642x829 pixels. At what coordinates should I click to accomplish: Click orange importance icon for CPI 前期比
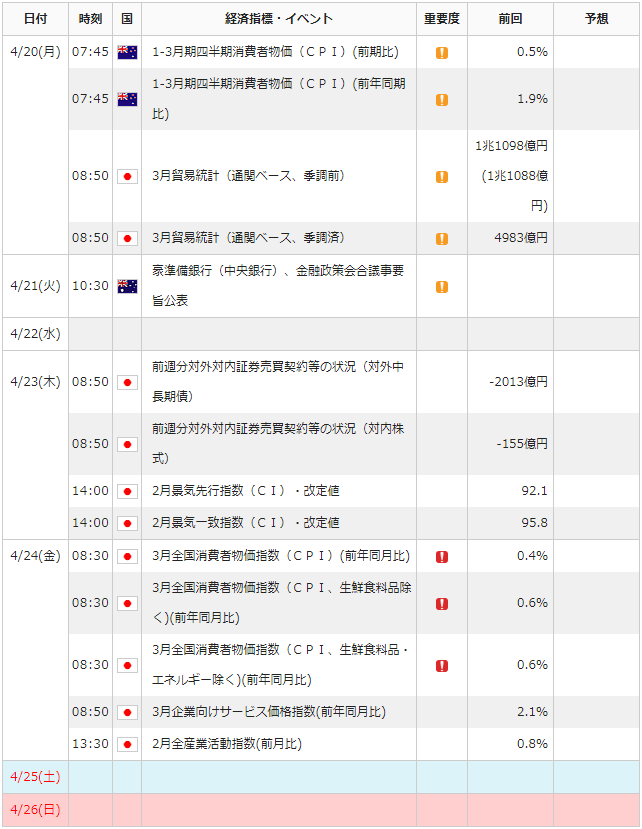click(442, 53)
